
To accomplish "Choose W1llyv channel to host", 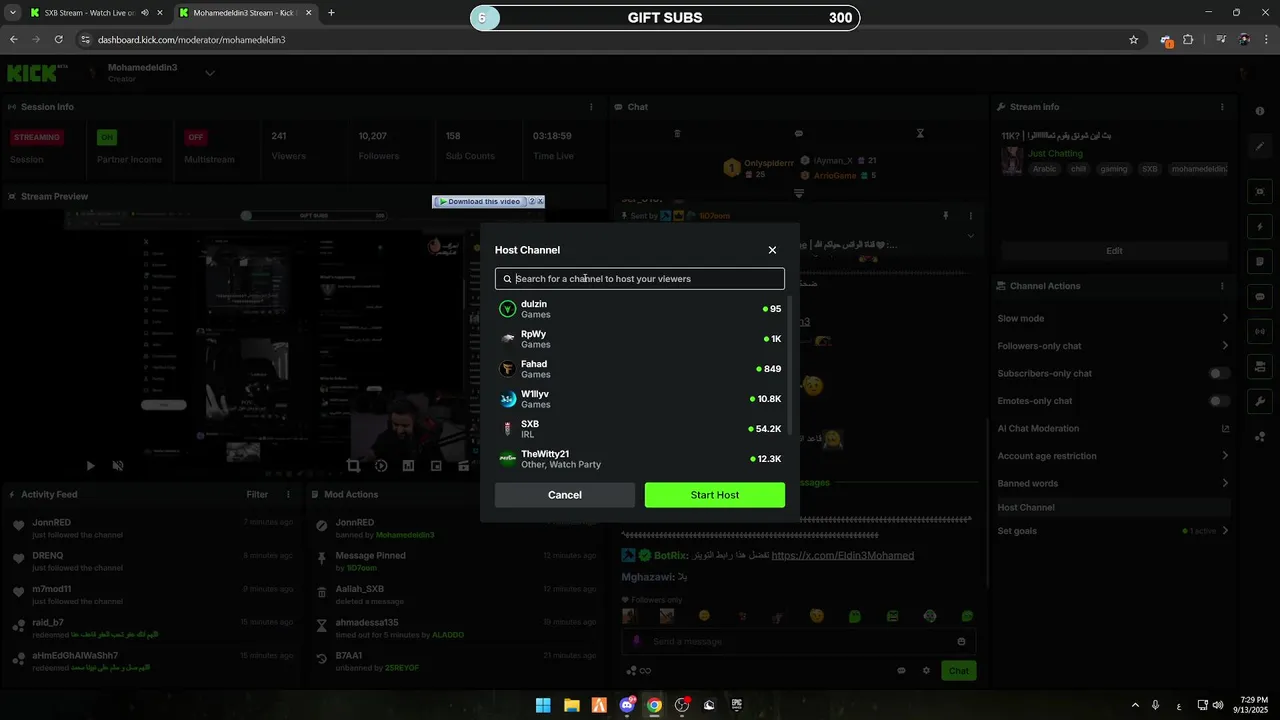I will tap(640, 399).
